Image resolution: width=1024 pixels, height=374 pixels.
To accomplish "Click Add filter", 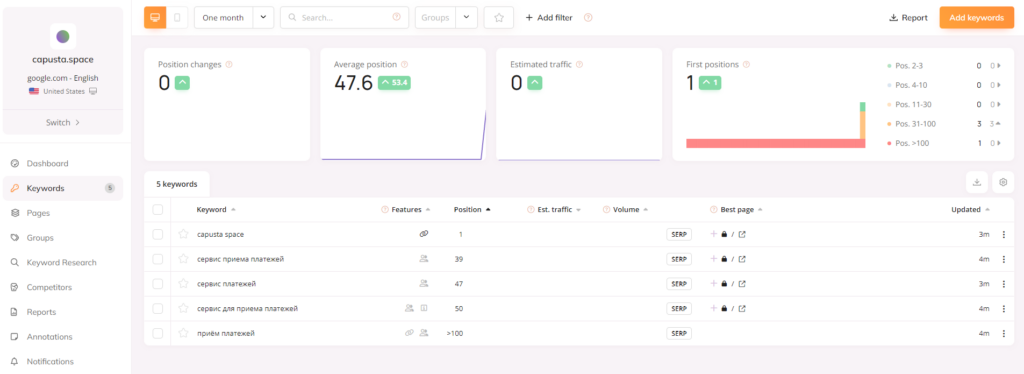I will pos(549,18).
